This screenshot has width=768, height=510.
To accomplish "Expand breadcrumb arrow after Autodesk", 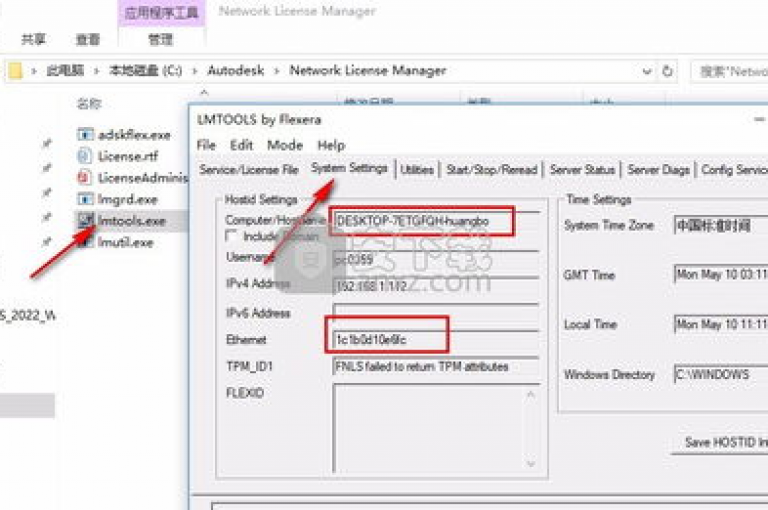I will click(277, 71).
